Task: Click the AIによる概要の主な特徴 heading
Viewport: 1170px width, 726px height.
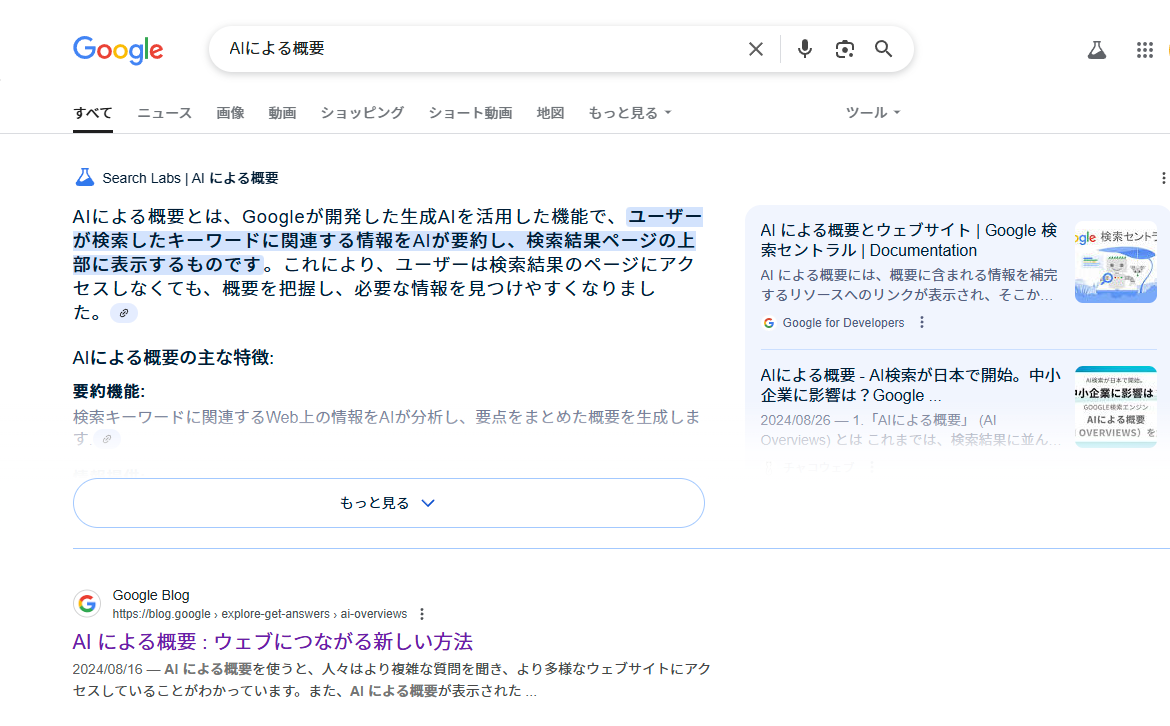Action: point(173,357)
